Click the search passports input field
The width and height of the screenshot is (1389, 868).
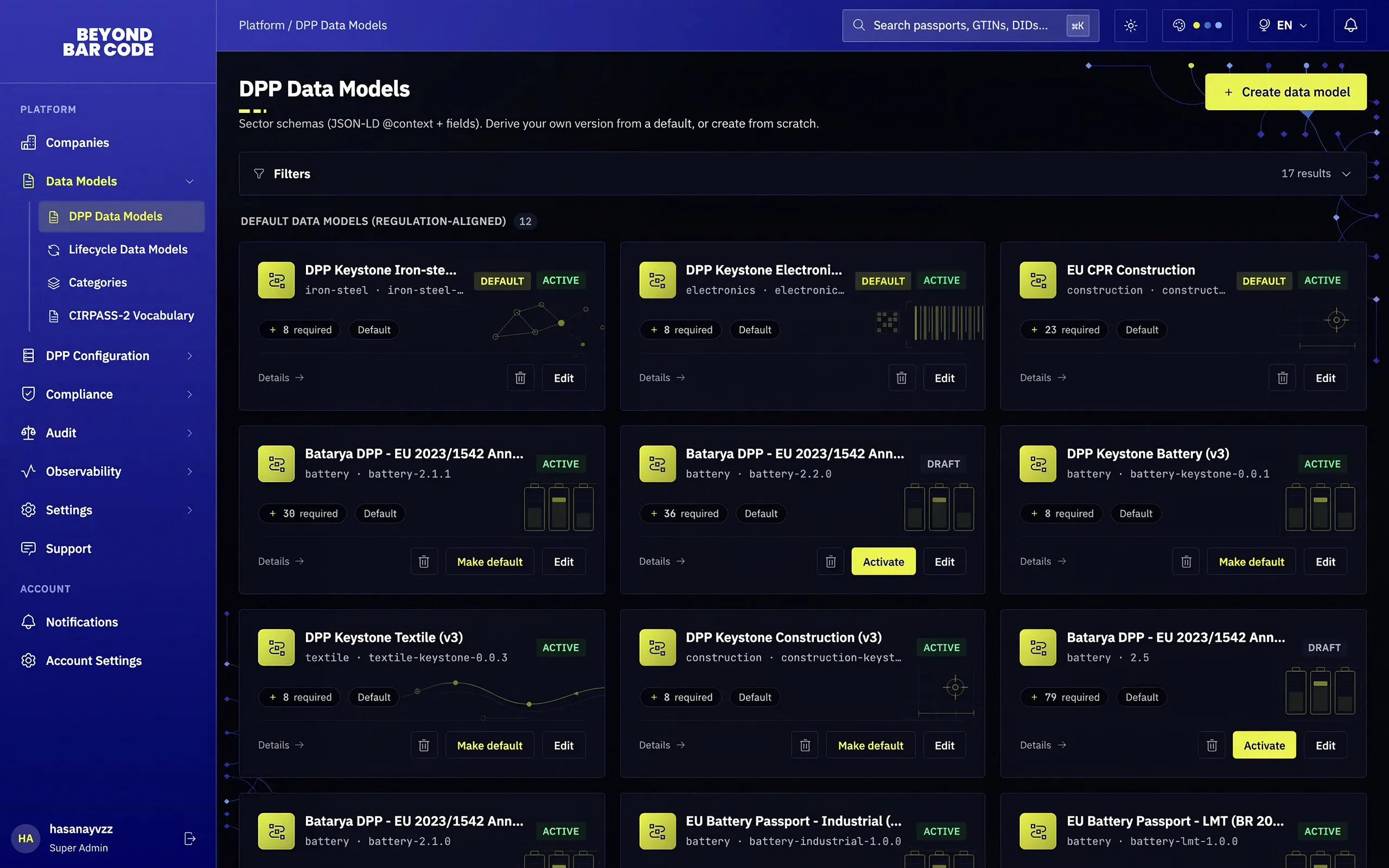point(970,25)
